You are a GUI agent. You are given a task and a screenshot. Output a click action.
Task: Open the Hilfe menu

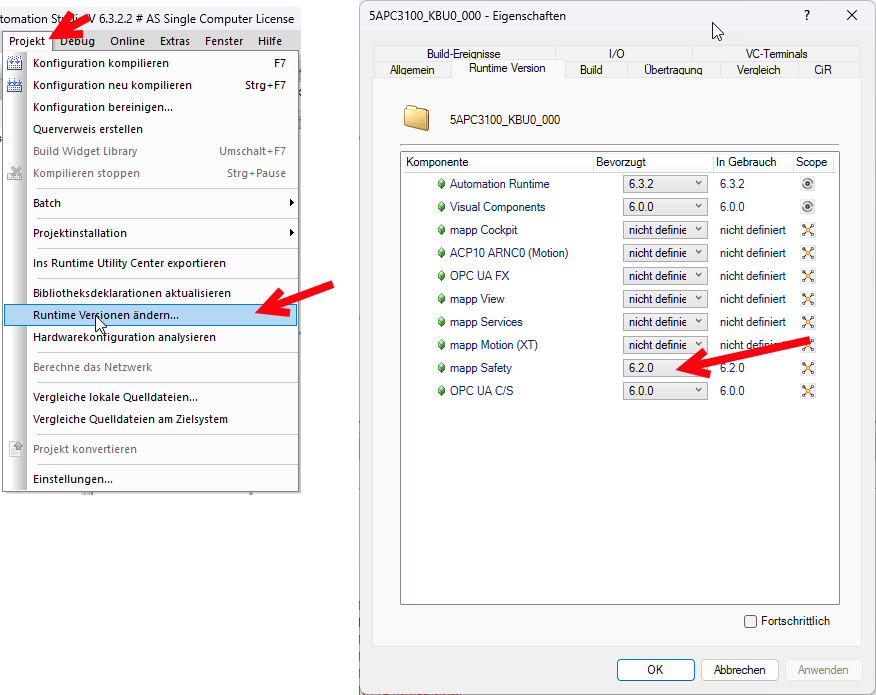(x=270, y=41)
